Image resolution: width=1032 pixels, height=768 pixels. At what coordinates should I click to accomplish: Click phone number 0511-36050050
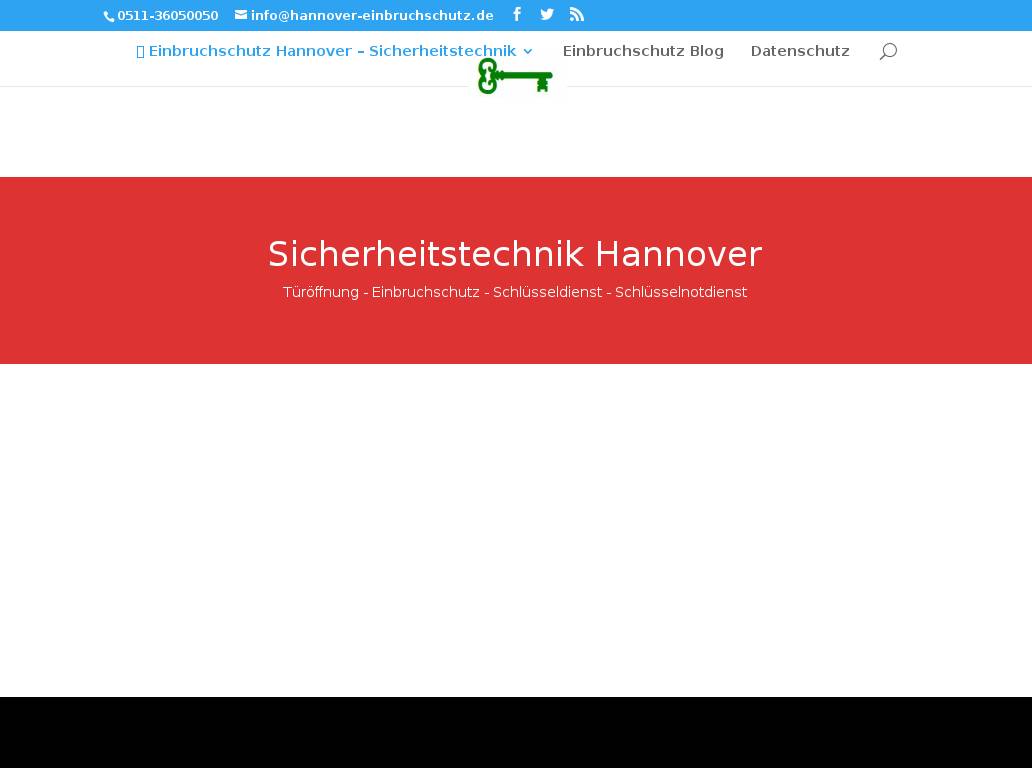[x=167, y=16]
